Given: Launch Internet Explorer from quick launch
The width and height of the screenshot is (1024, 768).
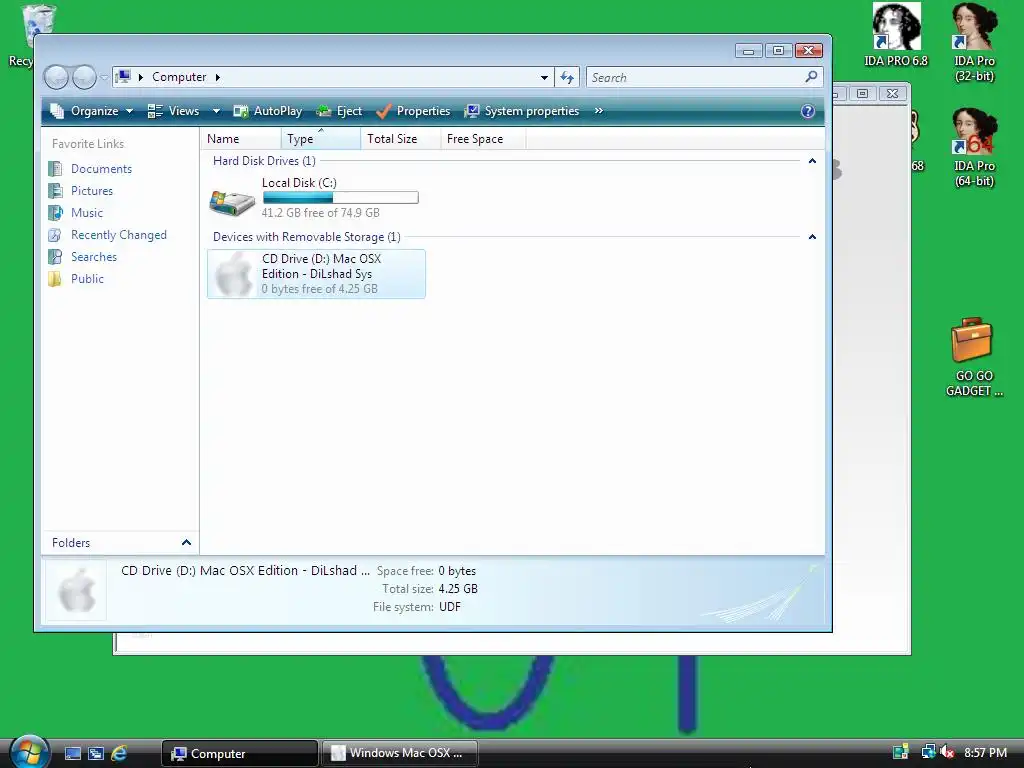Looking at the screenshot, I should [x=119, y=754].
